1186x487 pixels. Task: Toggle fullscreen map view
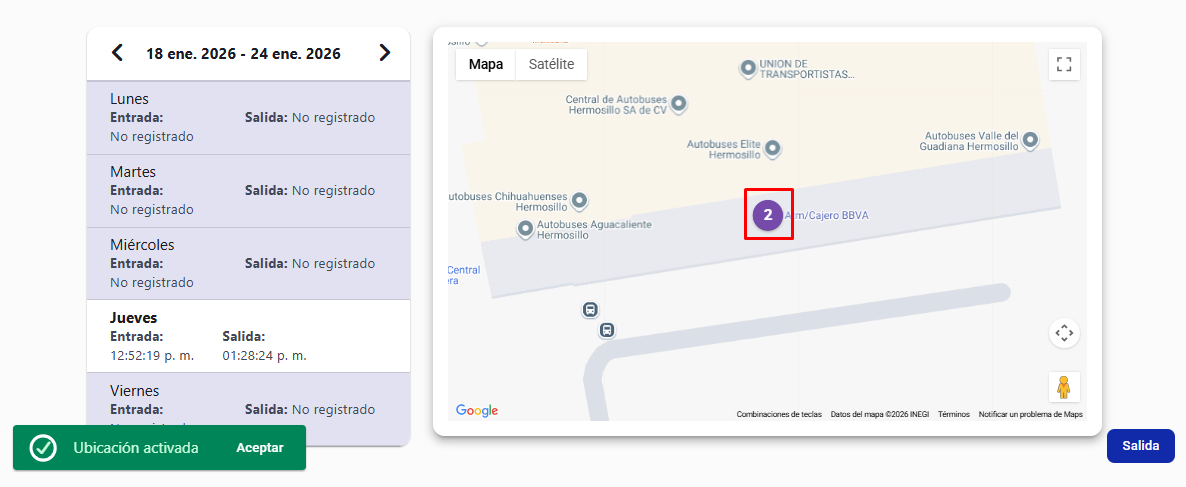tap(1064, 65)
